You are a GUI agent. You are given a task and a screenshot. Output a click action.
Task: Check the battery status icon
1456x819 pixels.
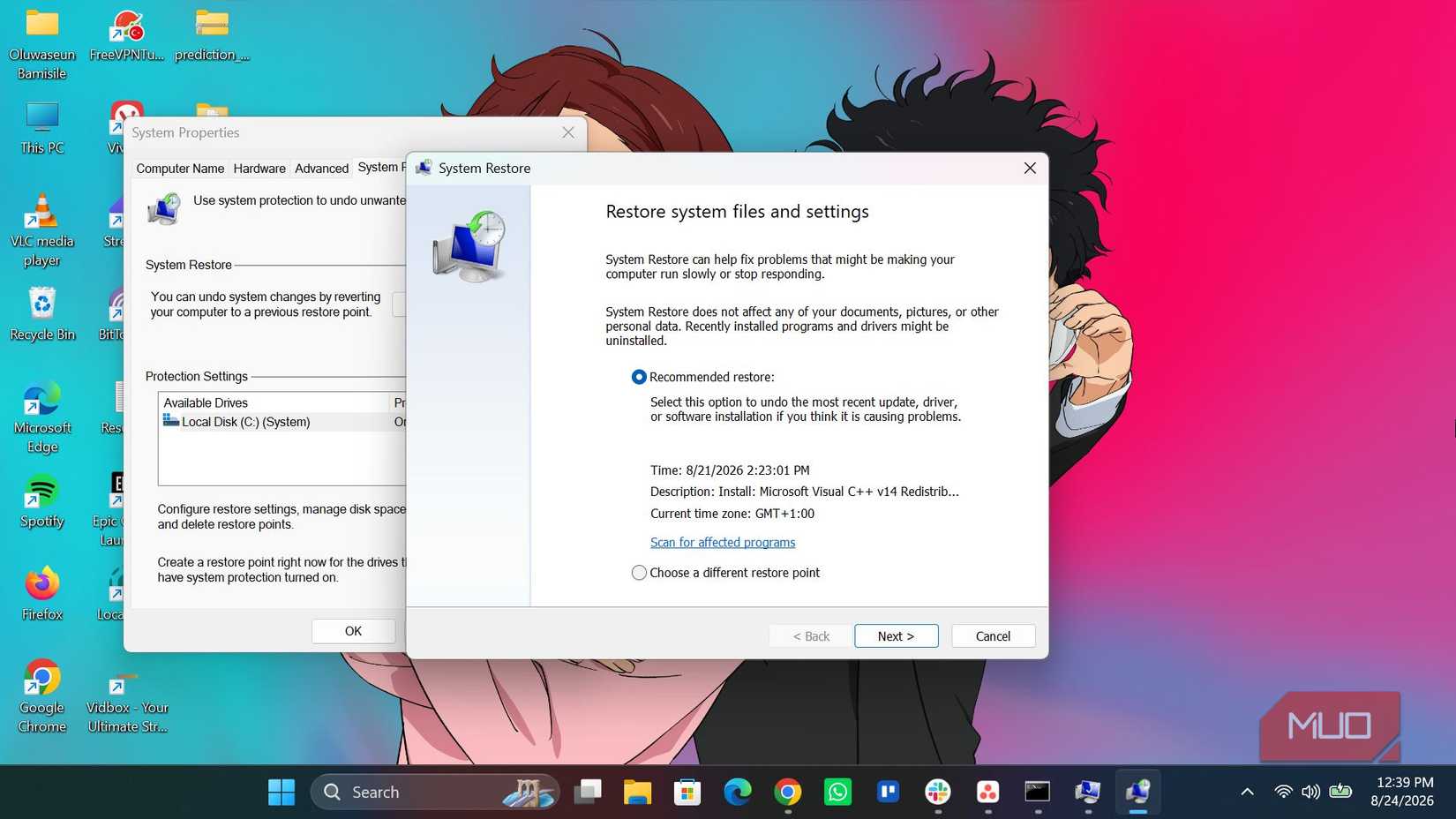(x=1340, y=791)
